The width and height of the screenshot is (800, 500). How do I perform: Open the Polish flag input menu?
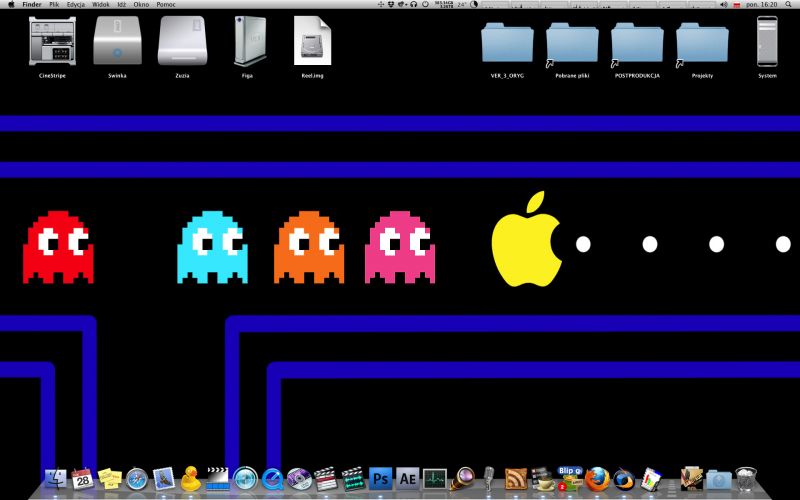[x=737, y=5]
